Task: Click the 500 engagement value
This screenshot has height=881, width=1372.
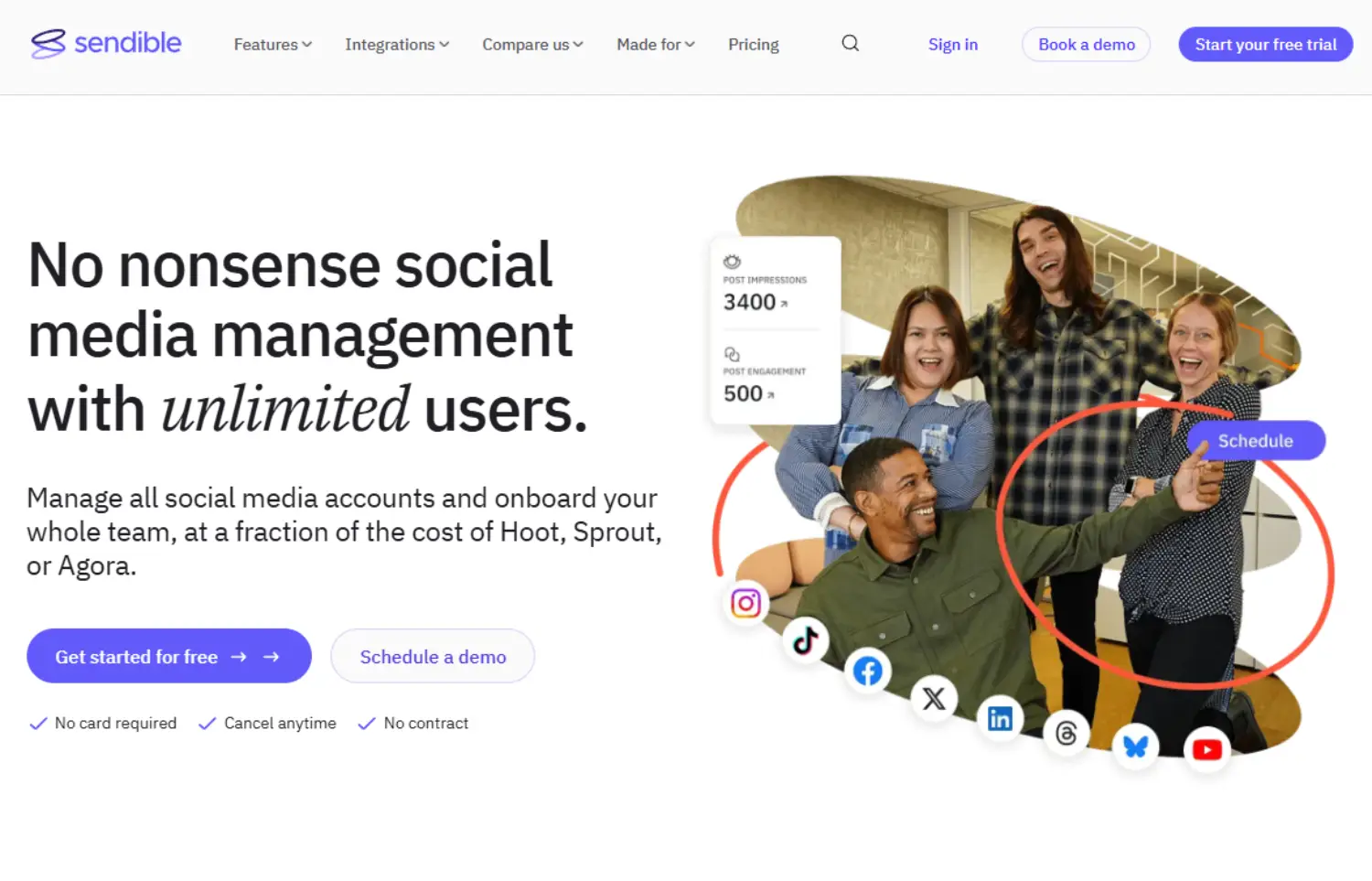Action: tap(744, 393)
